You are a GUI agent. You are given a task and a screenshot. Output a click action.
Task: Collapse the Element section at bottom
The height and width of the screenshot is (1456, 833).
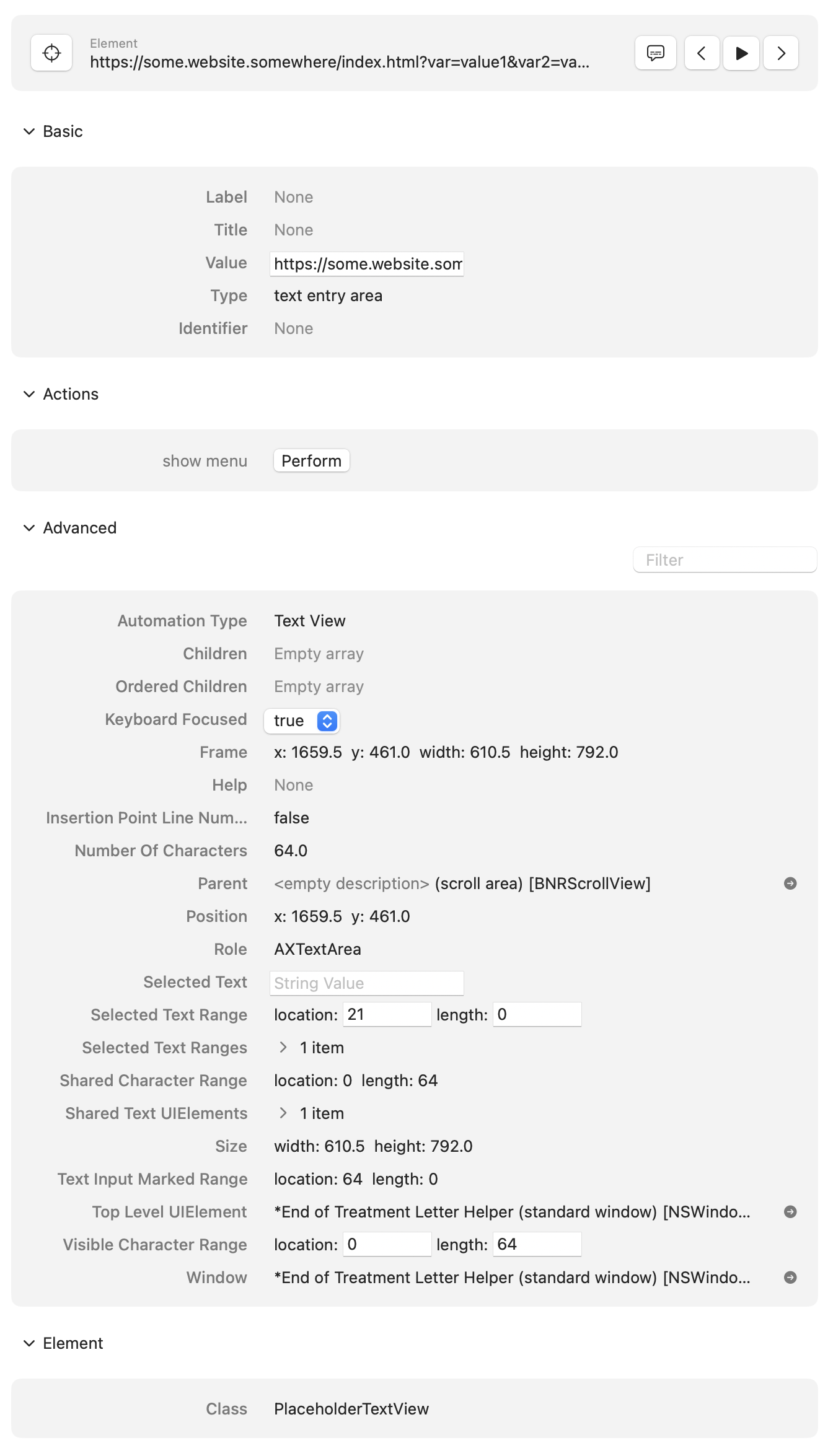pos(29,1343)
